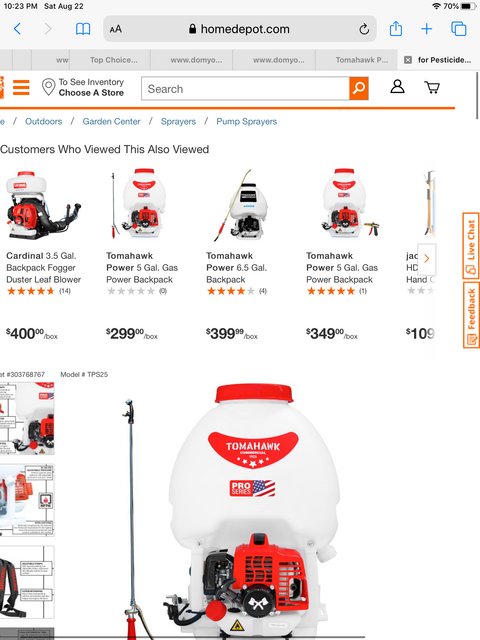This screenshot has width=480, height=640.
Task: Open the Safari share sheet icon
Action: [396, 29]
